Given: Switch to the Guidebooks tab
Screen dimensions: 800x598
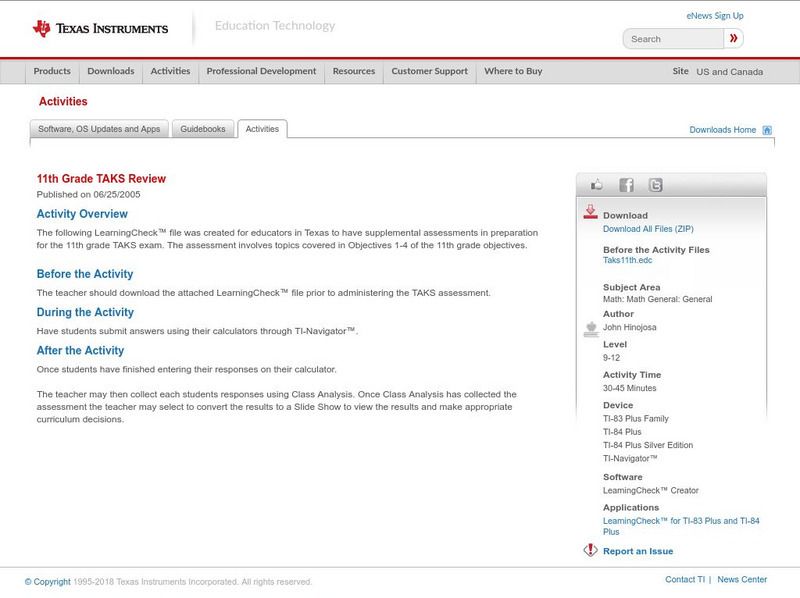Looking at the screenshot, I should coord(203,129).
